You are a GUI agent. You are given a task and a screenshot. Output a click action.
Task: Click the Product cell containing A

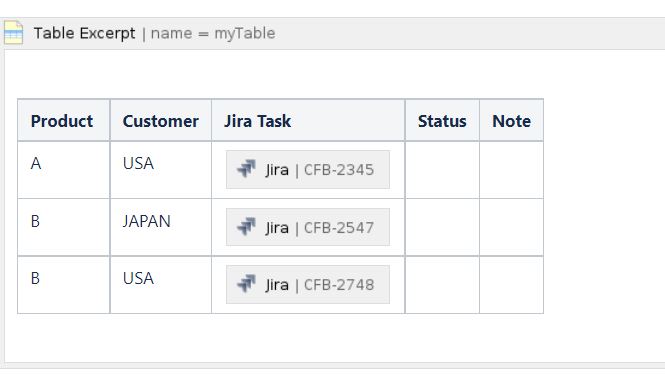pyautogui.click(x=64, y=170)
